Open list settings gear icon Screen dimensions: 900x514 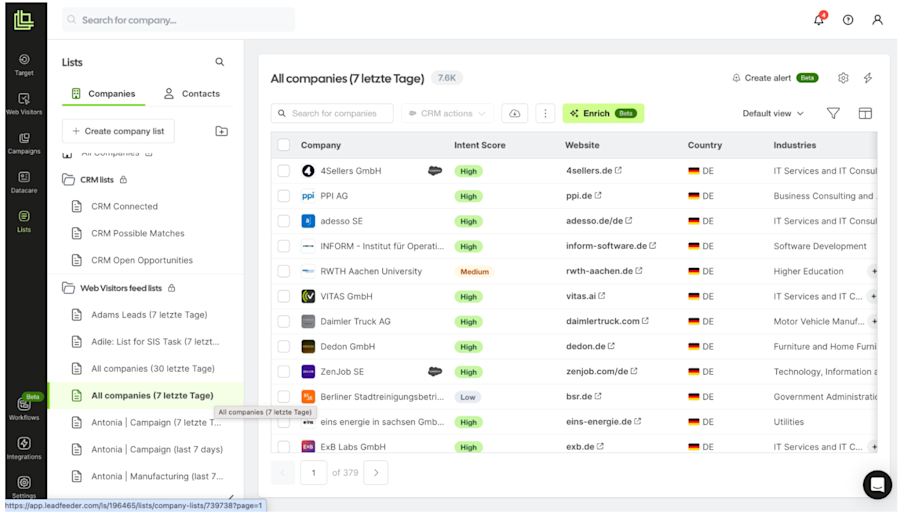[x=843, y=78]
